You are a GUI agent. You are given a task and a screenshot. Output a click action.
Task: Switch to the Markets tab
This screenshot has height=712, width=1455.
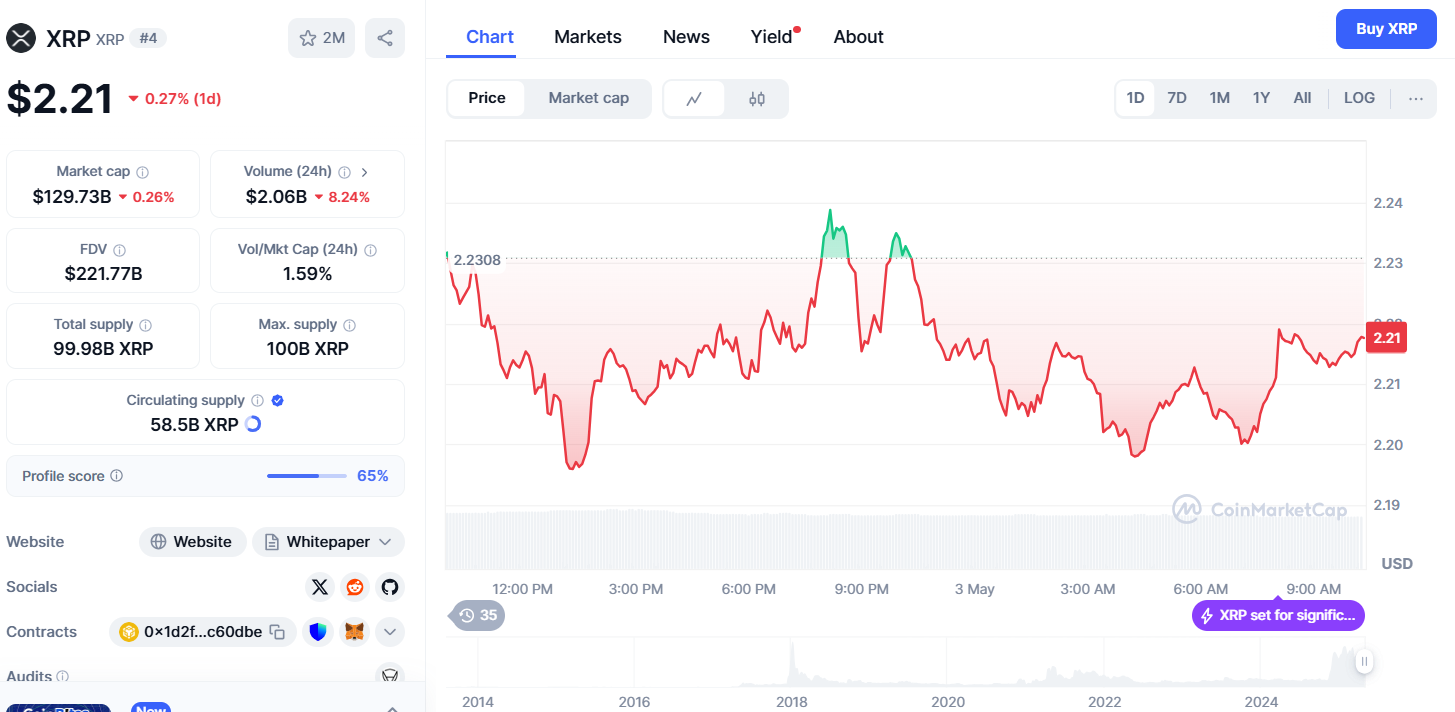tap(587, 37)
